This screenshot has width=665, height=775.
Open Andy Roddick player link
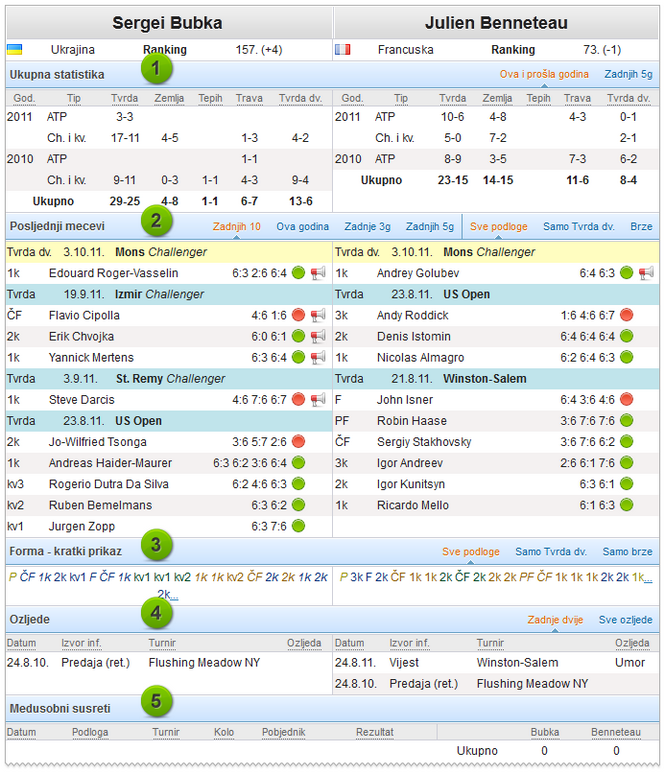(412, 315)
